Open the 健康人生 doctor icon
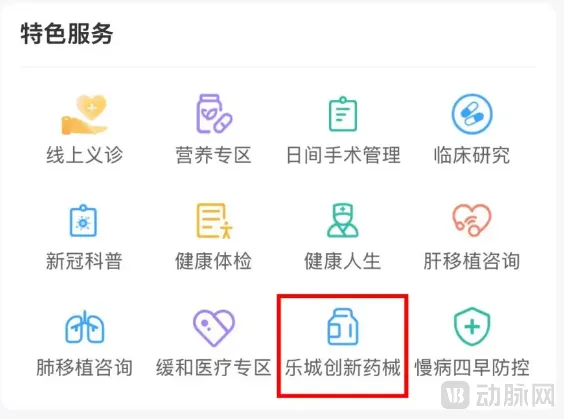564x419 pixels. click(342, 220)
